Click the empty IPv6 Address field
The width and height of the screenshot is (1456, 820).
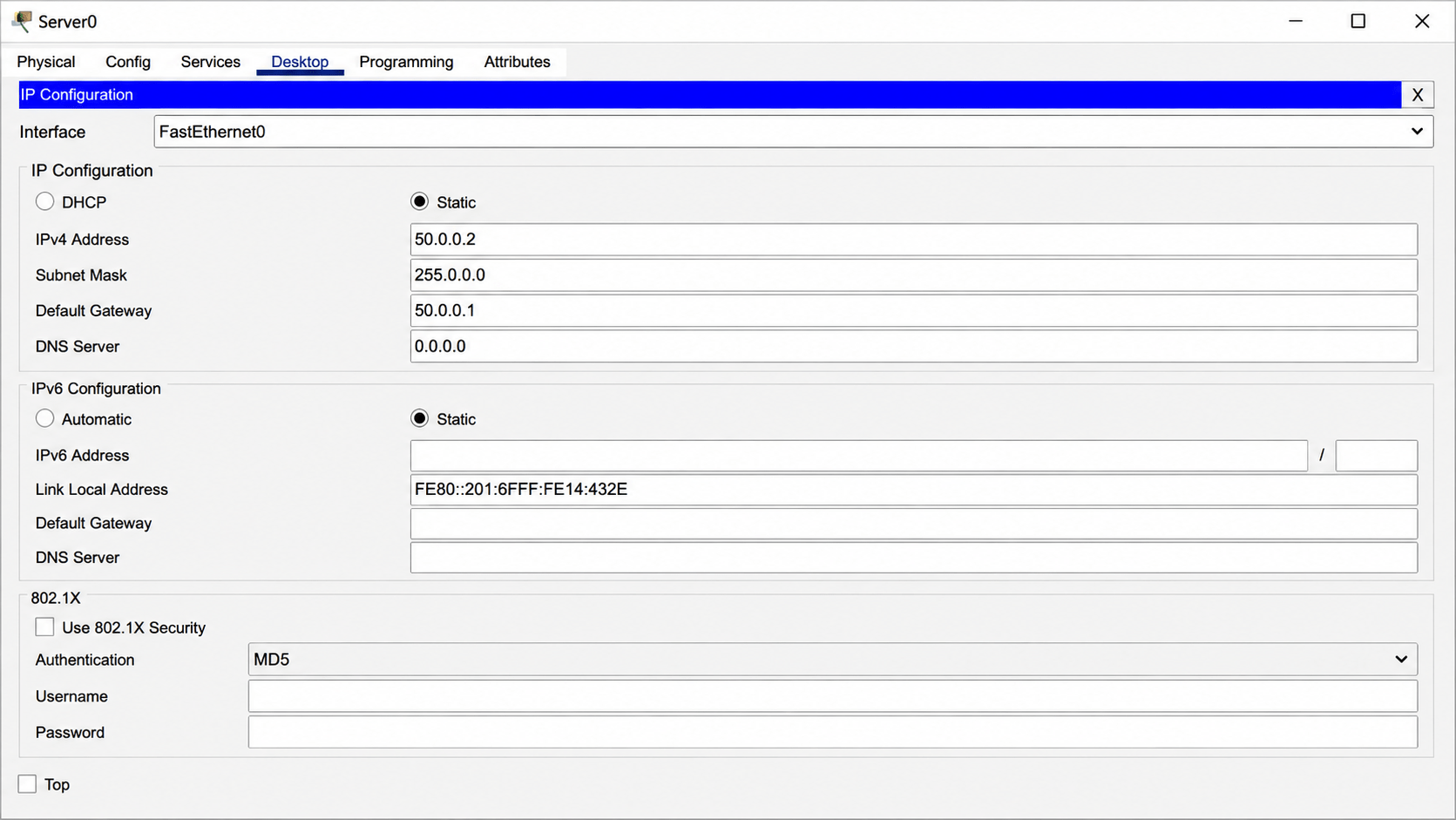point(858,456)
